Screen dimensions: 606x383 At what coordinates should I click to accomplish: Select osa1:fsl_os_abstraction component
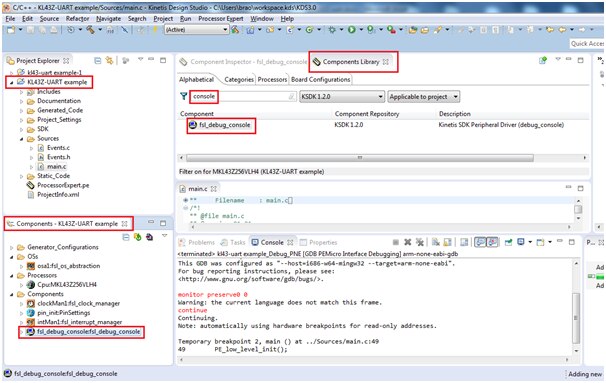coord(68,266)
